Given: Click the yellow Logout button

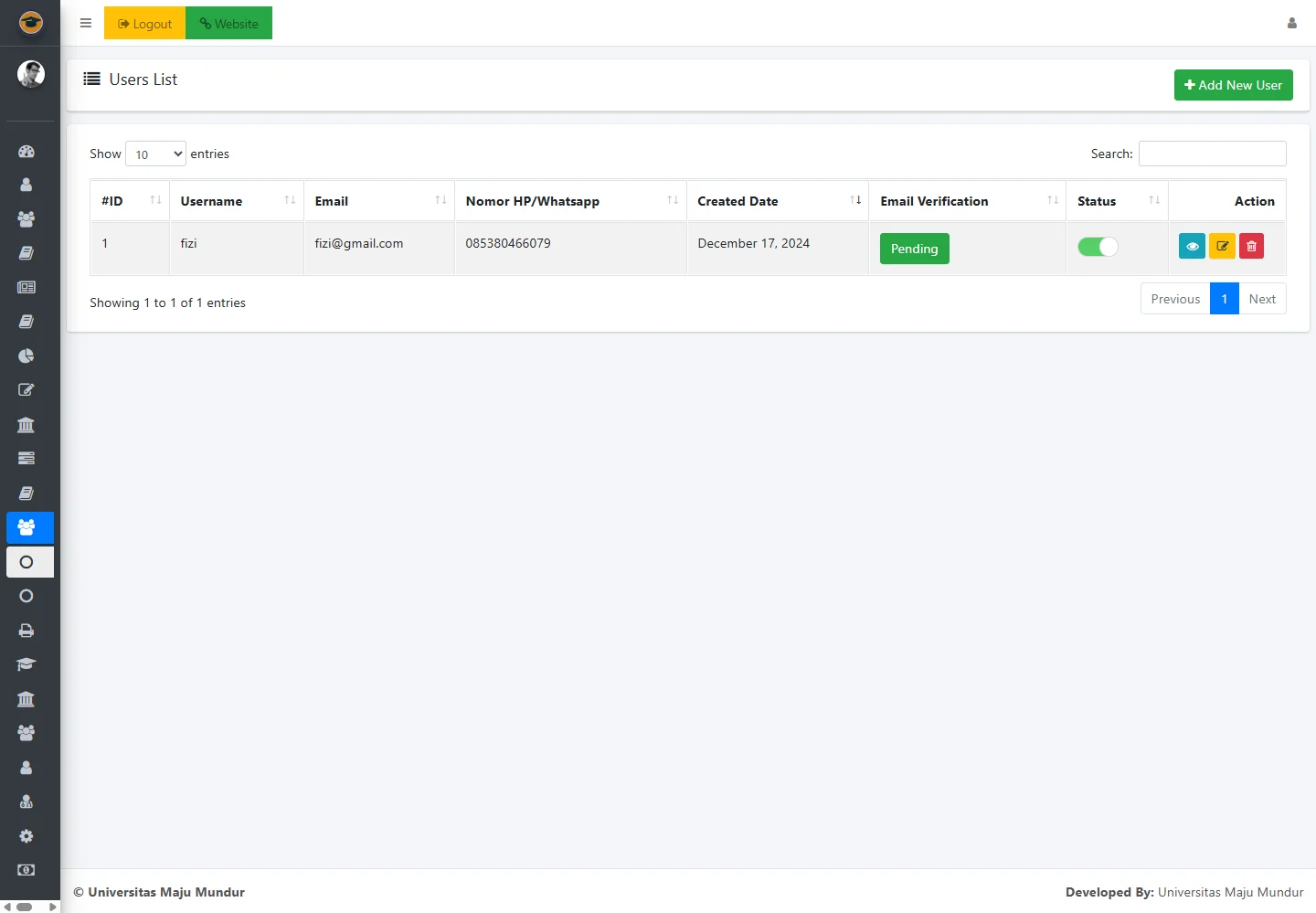Looking at the screenshot, I should 144,24.
